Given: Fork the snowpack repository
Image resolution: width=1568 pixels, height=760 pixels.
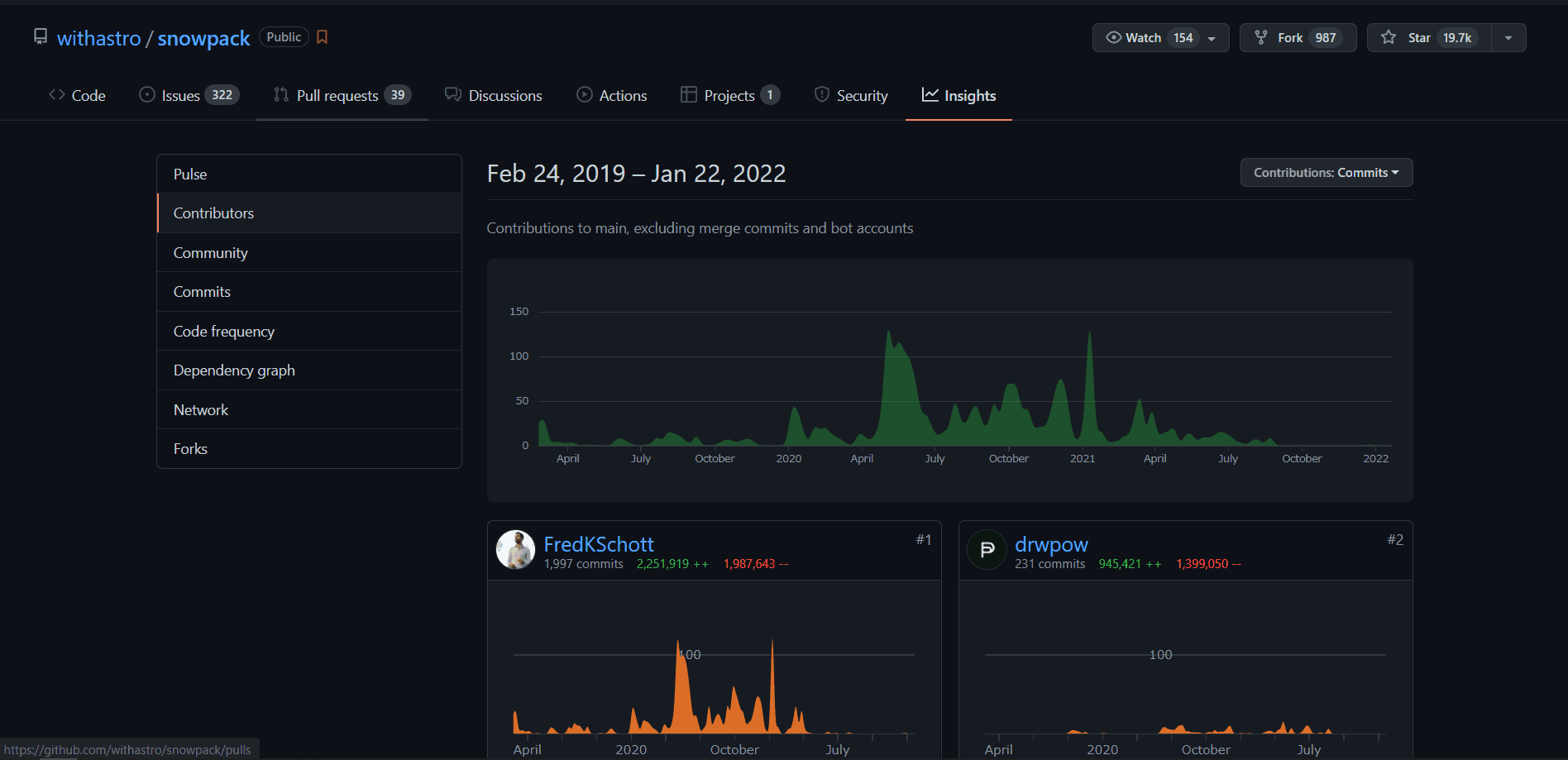Looking at the screenshot, I should 1297,38.
